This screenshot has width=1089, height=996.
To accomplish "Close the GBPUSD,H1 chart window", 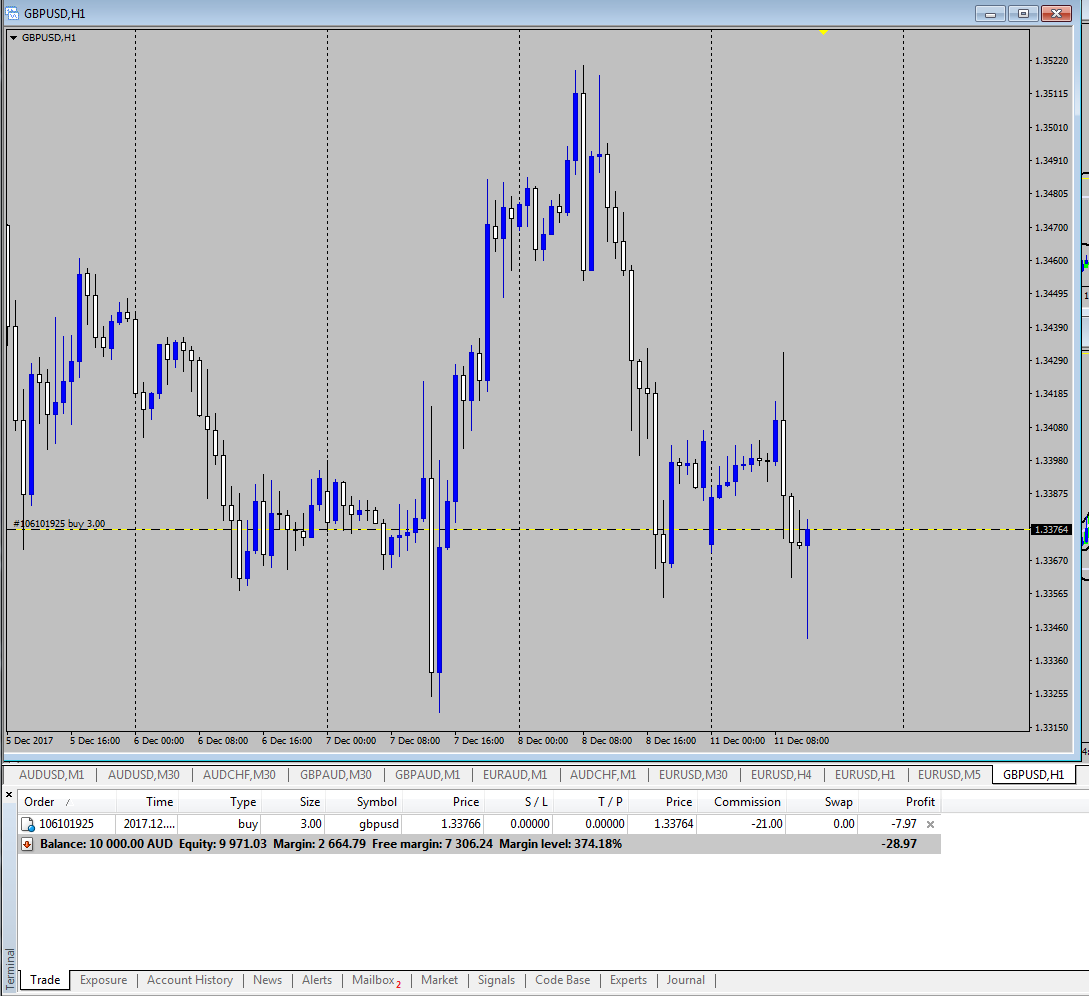I will point(1056,13).
